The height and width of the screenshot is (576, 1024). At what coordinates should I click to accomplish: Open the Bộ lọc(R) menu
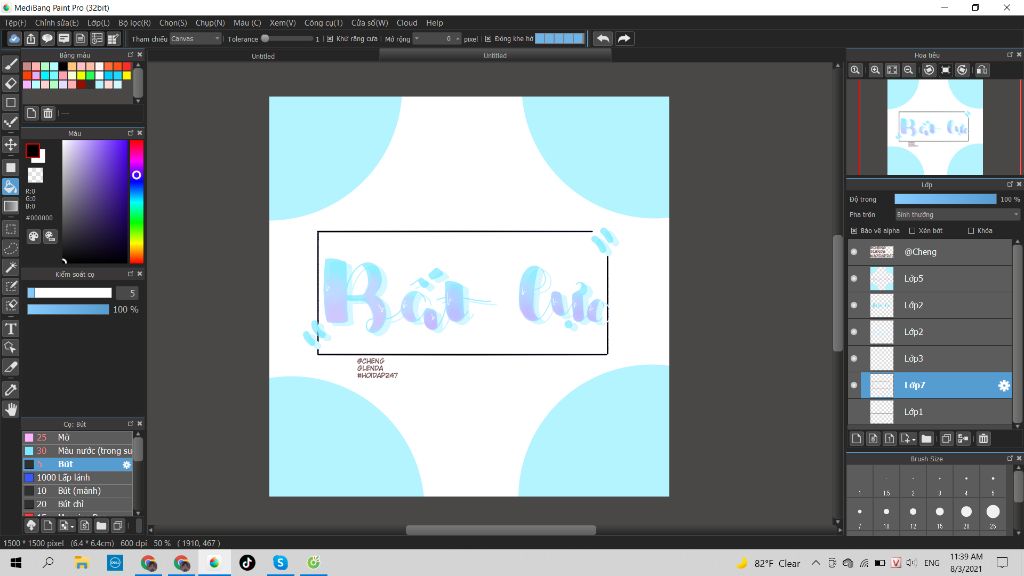point(135,23)
